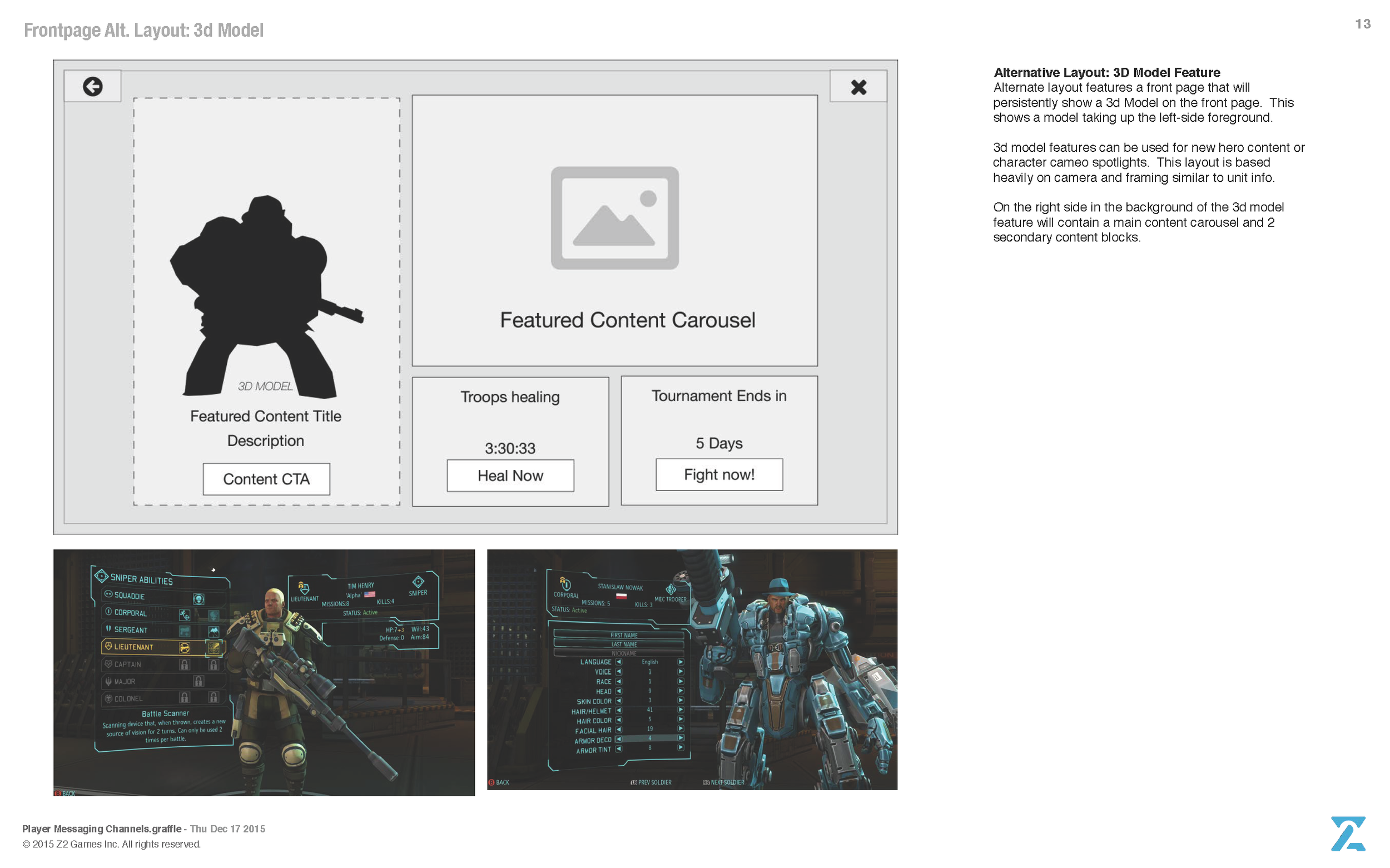Close the wireframe with the X button
Screen dimensions: 1390x868
(858, 87)
